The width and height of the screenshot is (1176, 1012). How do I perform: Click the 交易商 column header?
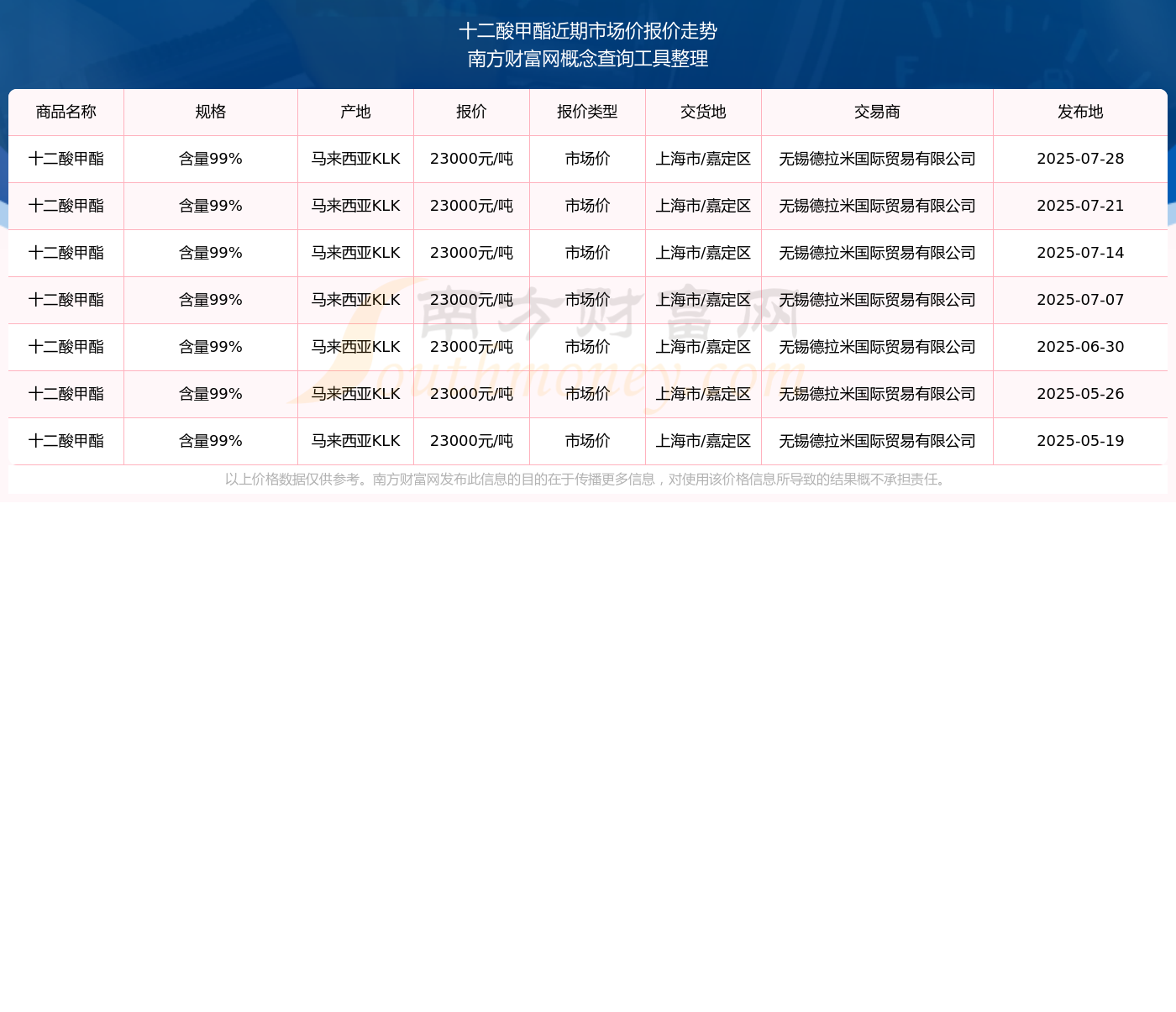point(877,112)
